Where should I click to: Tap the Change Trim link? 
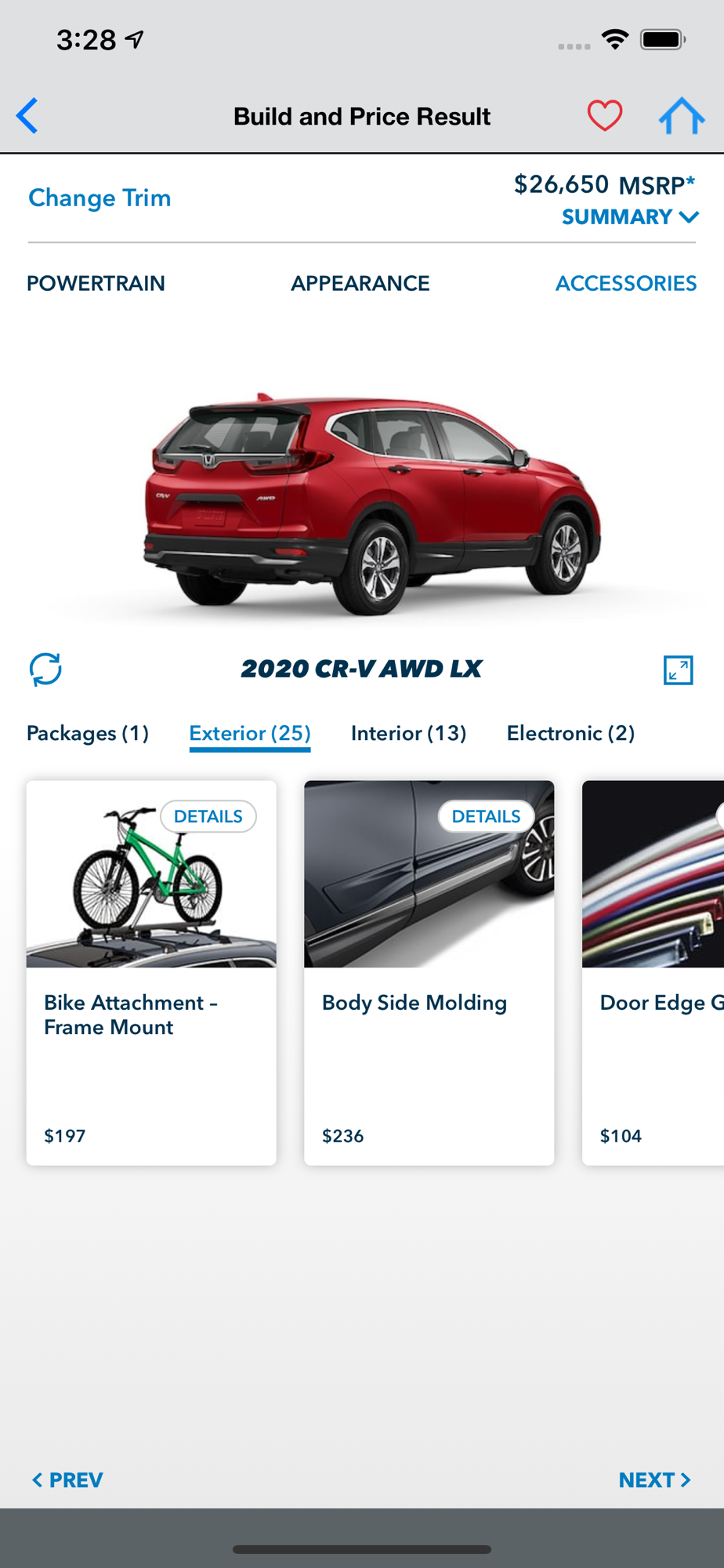[x=100, y=198]
